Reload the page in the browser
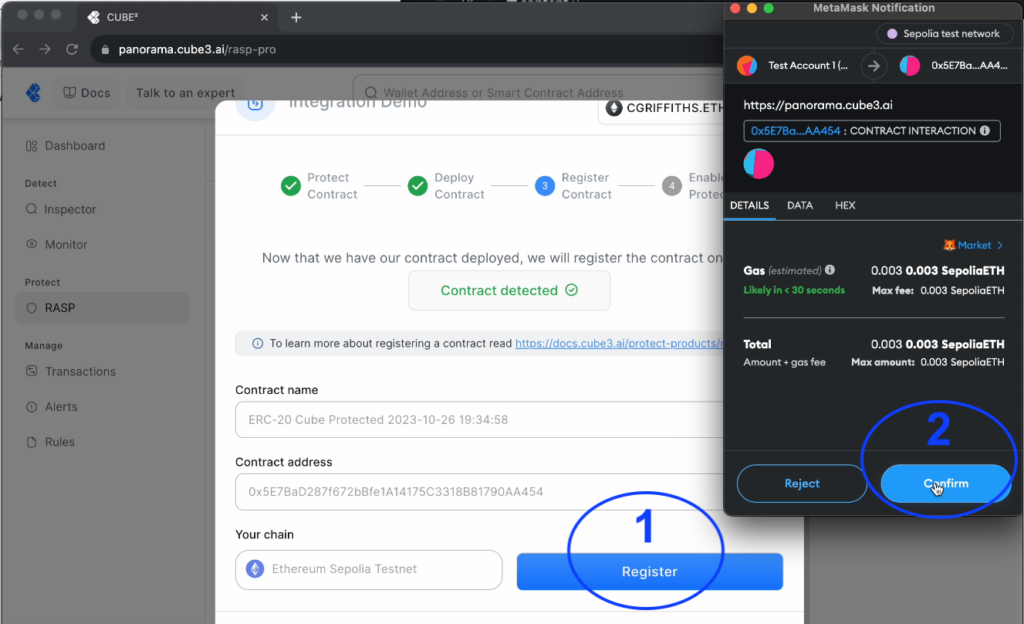This screenshot has width=1024, height=624. pos(72,50)
